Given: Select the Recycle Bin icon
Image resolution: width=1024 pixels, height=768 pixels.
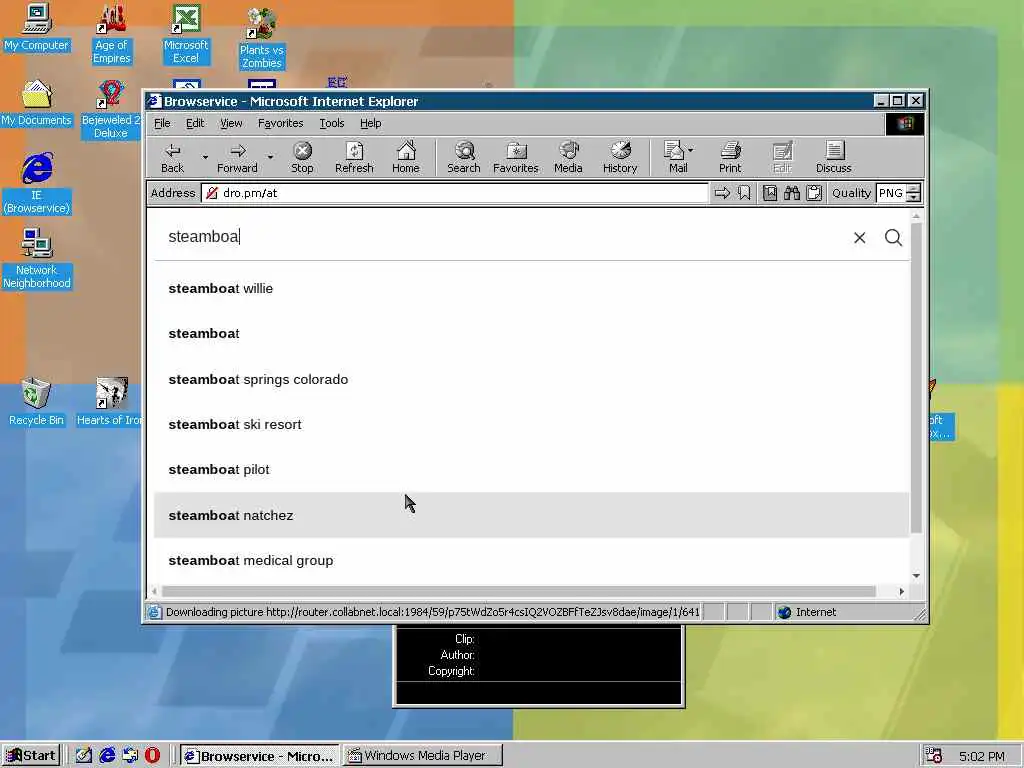Looking at the screenshot, I should tap(36, 402).
